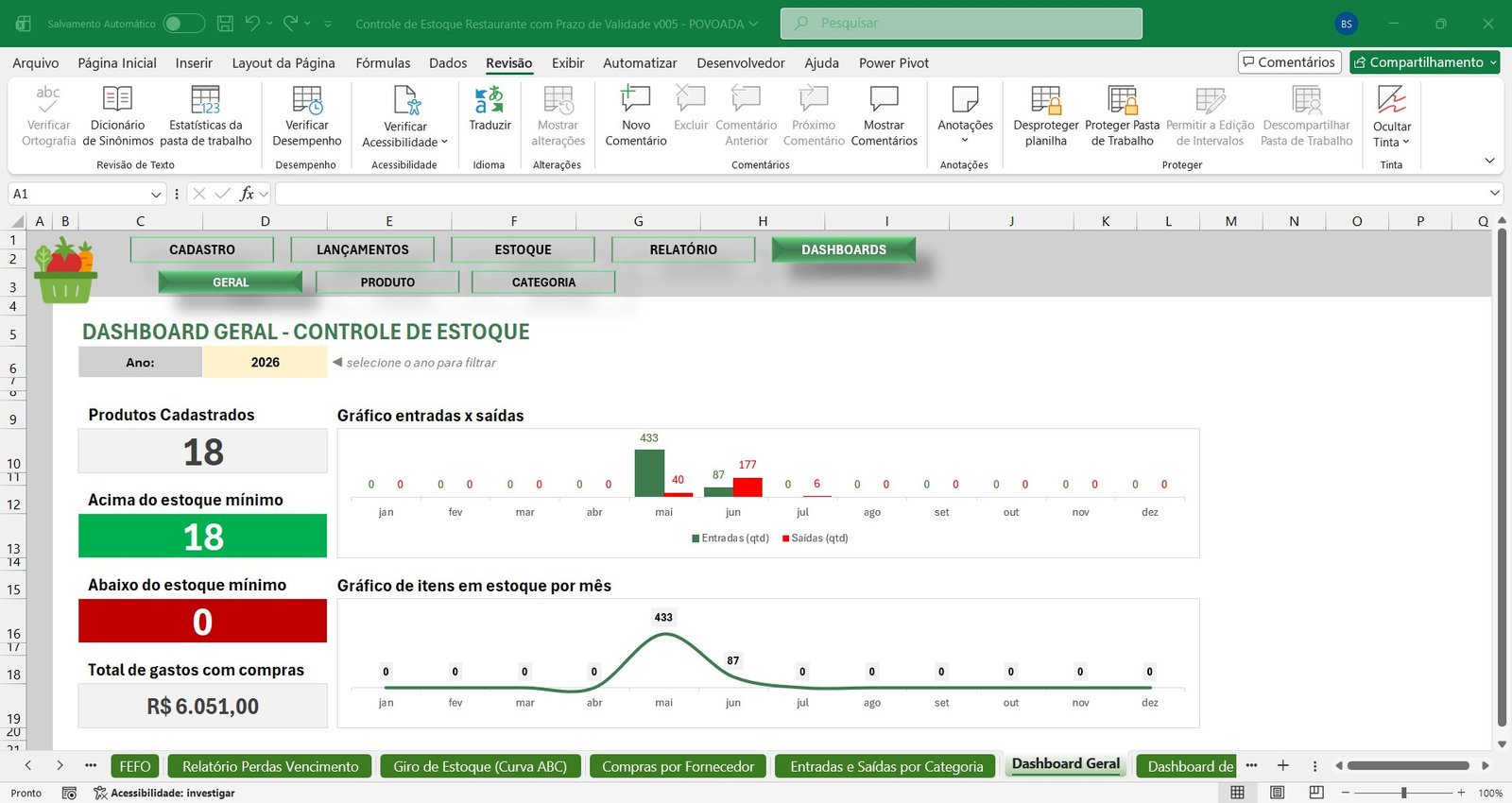Switch to Normal view in status bar
This screenshot has width=1512, height=803.
click(1237, 793)
